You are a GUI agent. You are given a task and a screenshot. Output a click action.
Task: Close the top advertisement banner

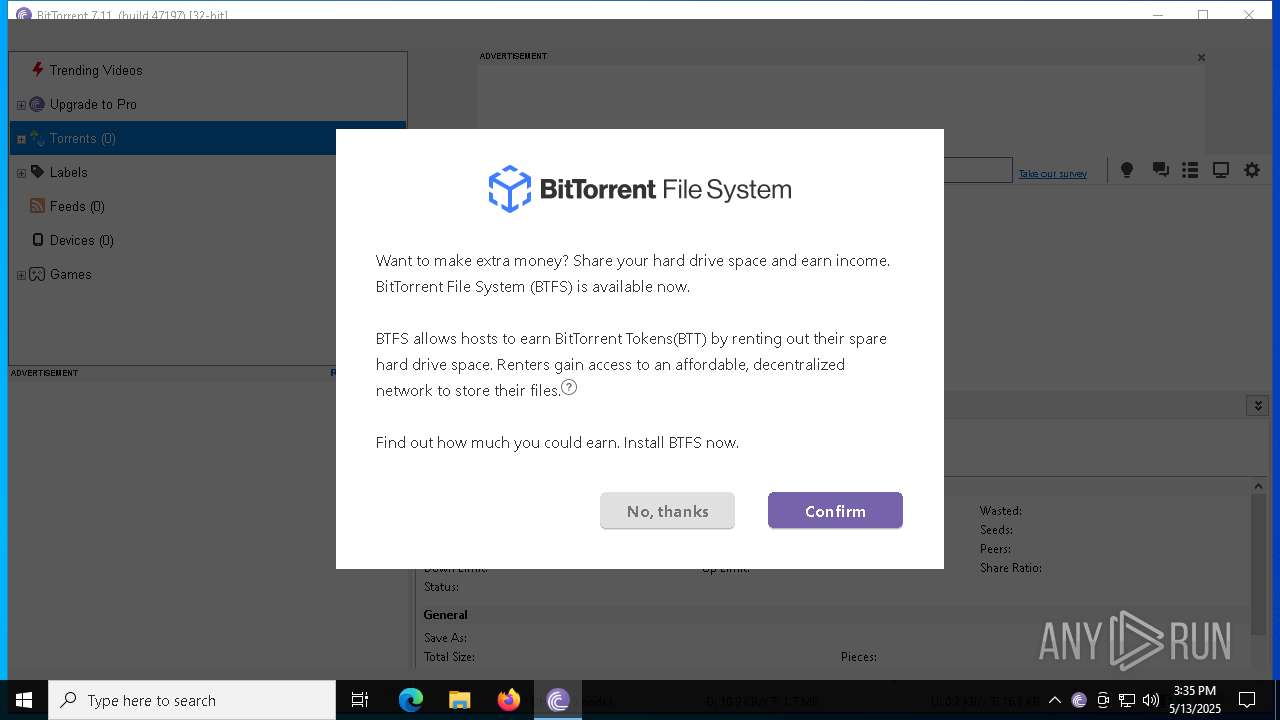[x=1201, y=58]
